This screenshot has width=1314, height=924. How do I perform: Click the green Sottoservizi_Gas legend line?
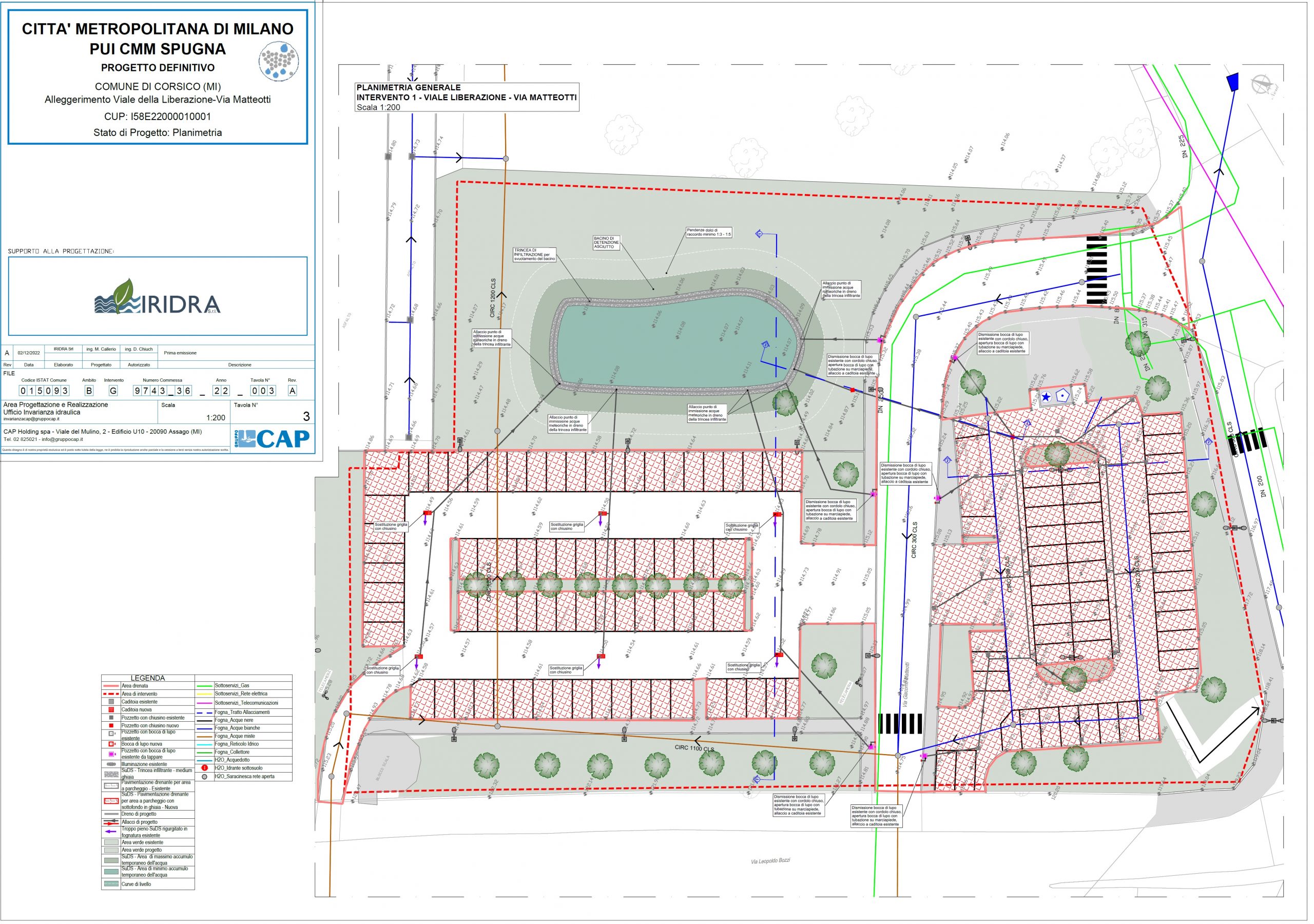point(204,686)
